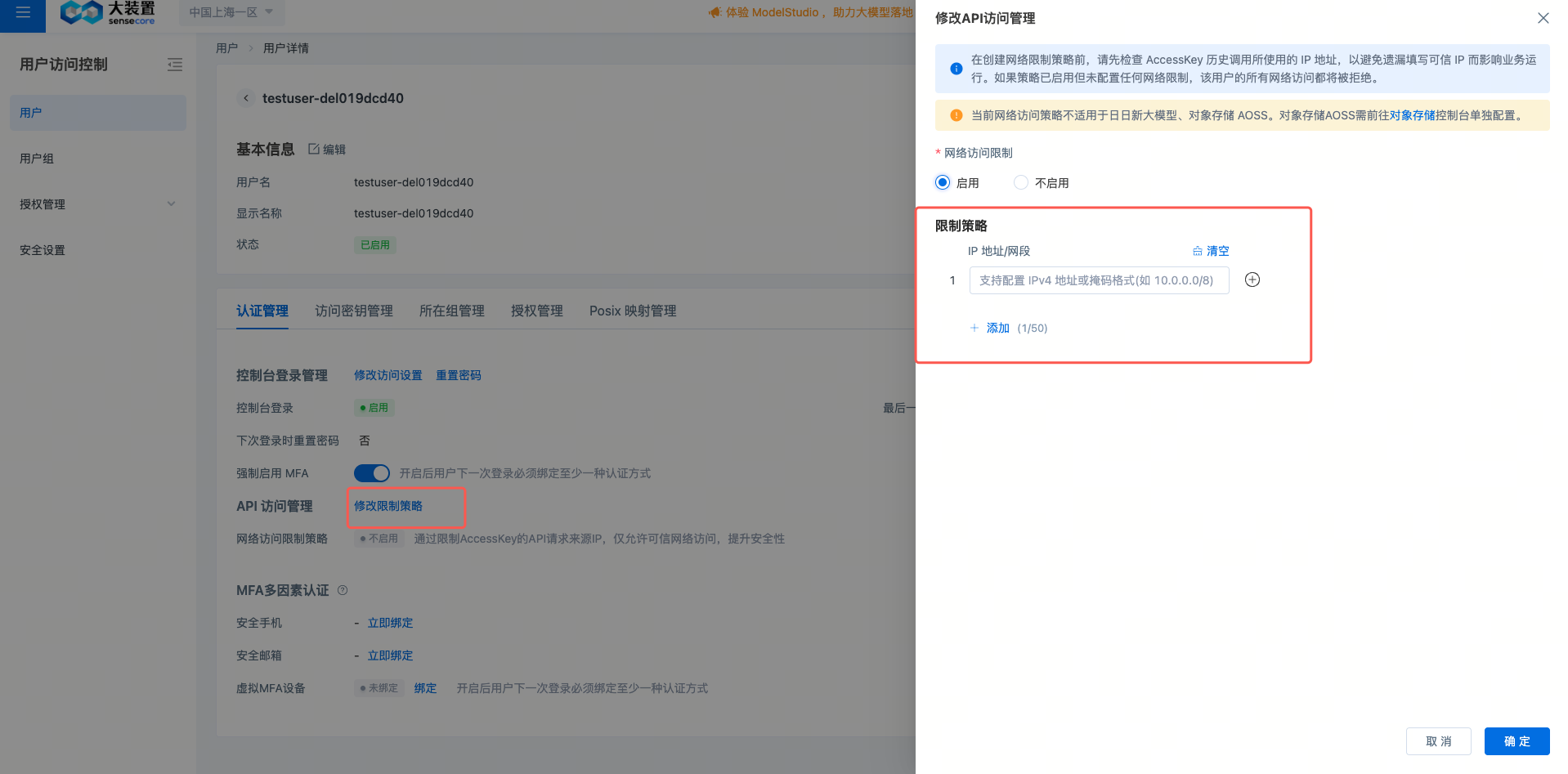Click the 用户详情 breadcrumb text
Screen dimensions: 1568x774
[x=286, y=48]
